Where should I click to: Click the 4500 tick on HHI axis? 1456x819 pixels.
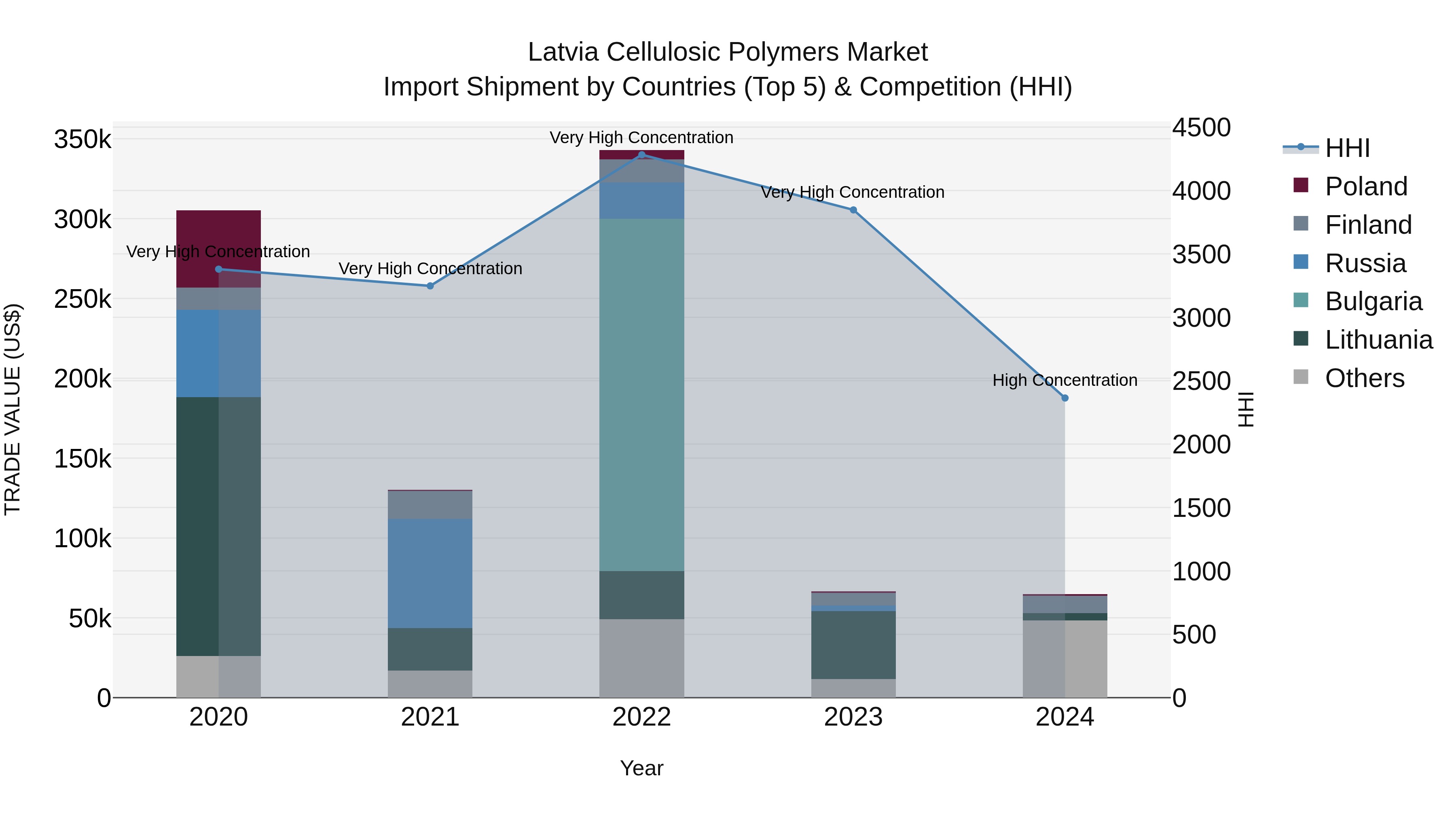click(1201, 127)
